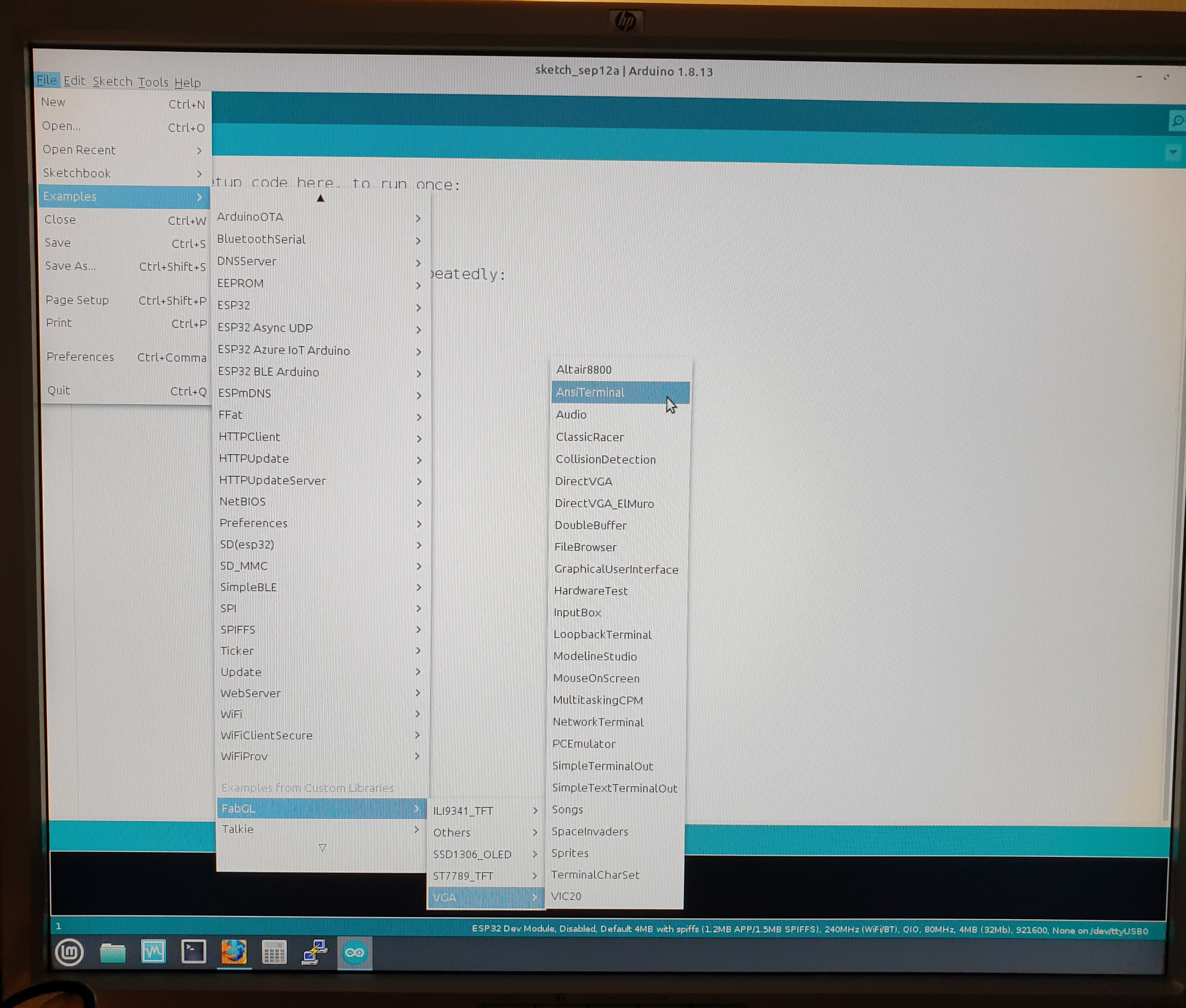The height and width of the screenshot is (1008, 1186).
Task: Select the Examples menu entry
Action: [x=125, y=197]
